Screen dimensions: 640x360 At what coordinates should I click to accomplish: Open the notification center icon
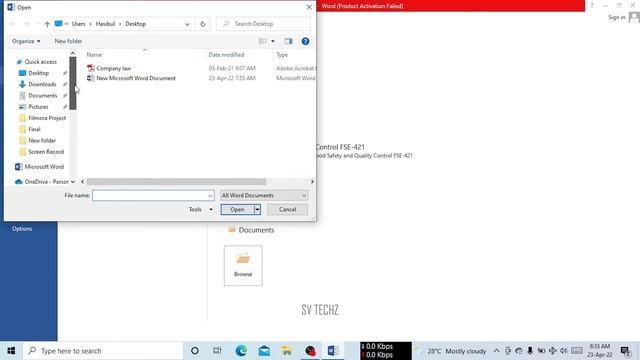click(625, 351)
